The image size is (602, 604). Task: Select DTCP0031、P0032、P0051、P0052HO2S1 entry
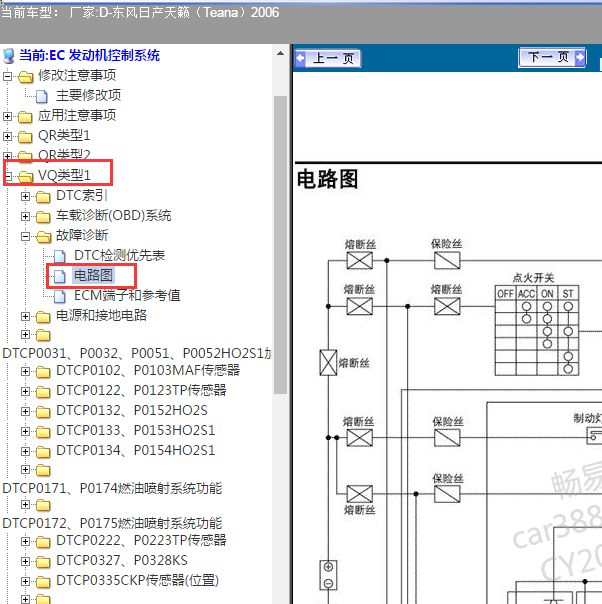click(137, 353)
